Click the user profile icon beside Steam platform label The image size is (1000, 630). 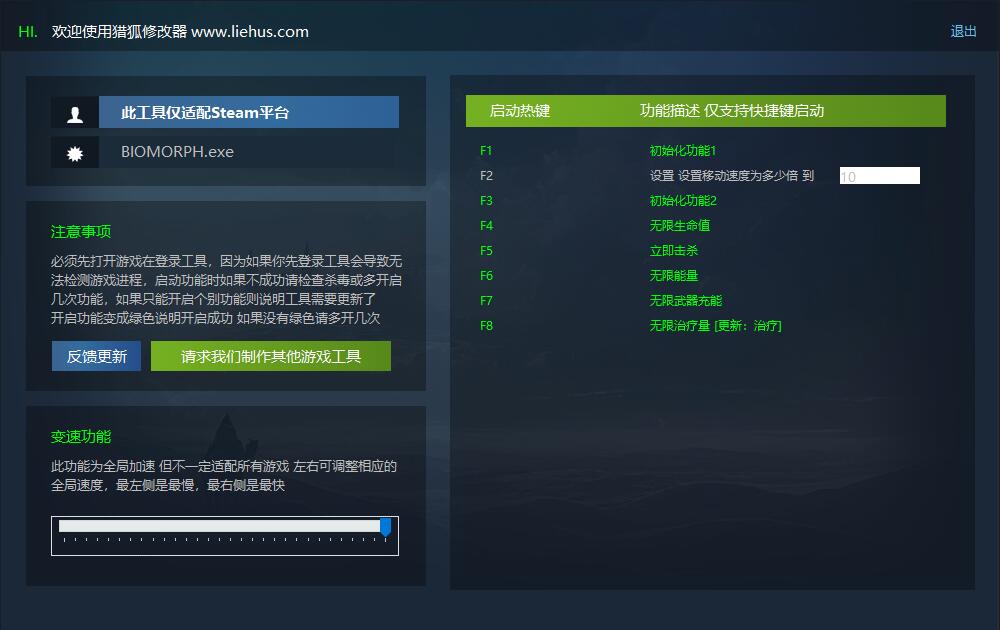pos(75,113)
